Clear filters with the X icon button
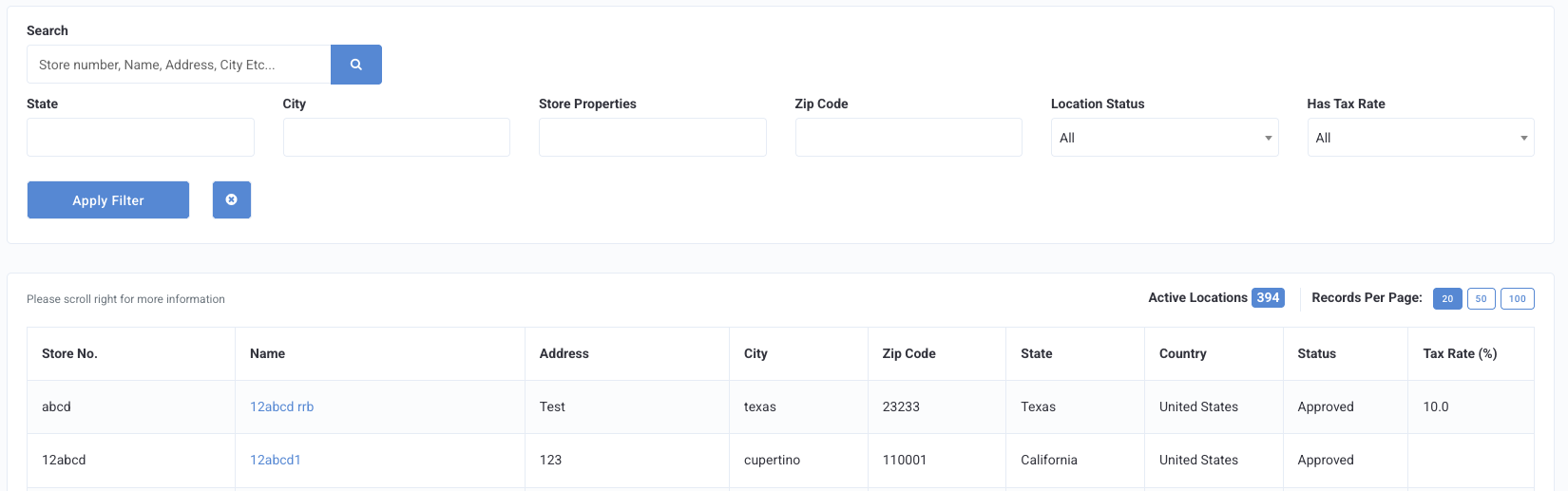The image size is (1568, 491). (x=232, y=200)
